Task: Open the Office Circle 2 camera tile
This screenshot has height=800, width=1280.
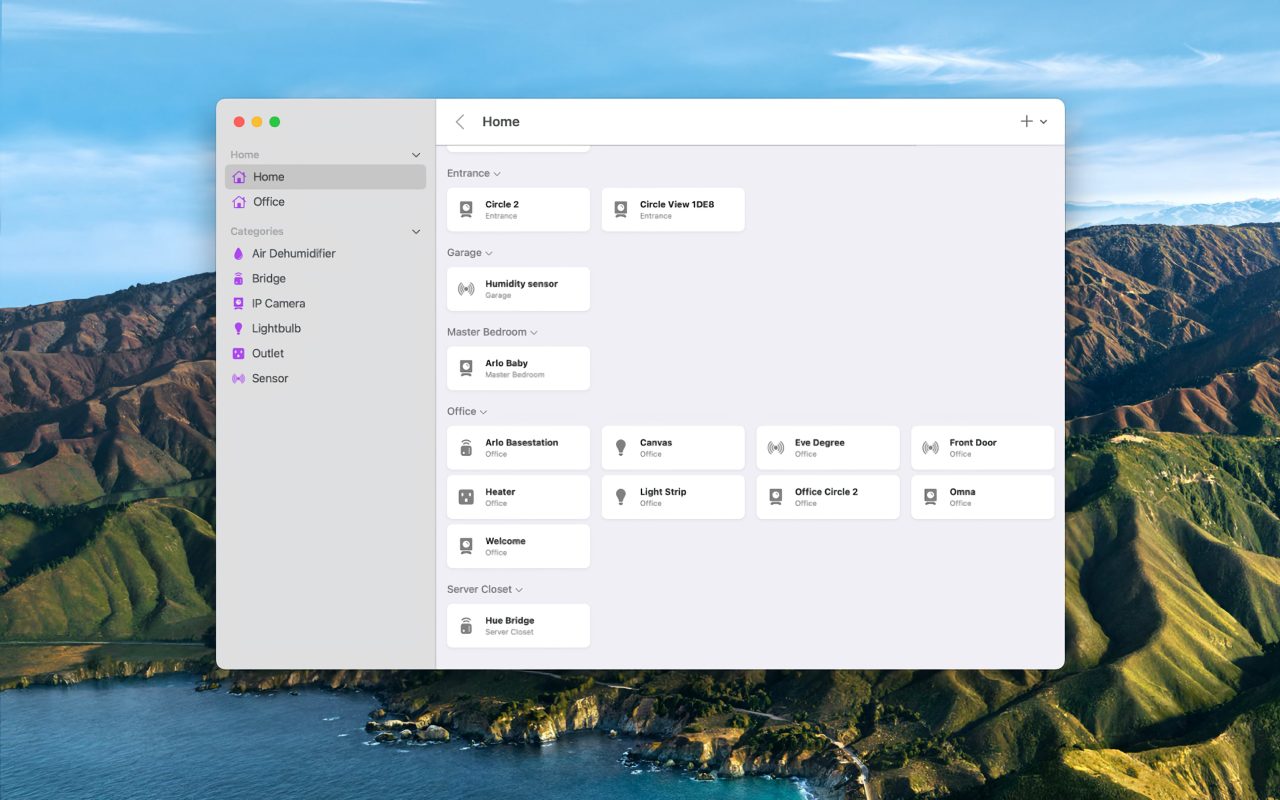Action: [828, 497]
